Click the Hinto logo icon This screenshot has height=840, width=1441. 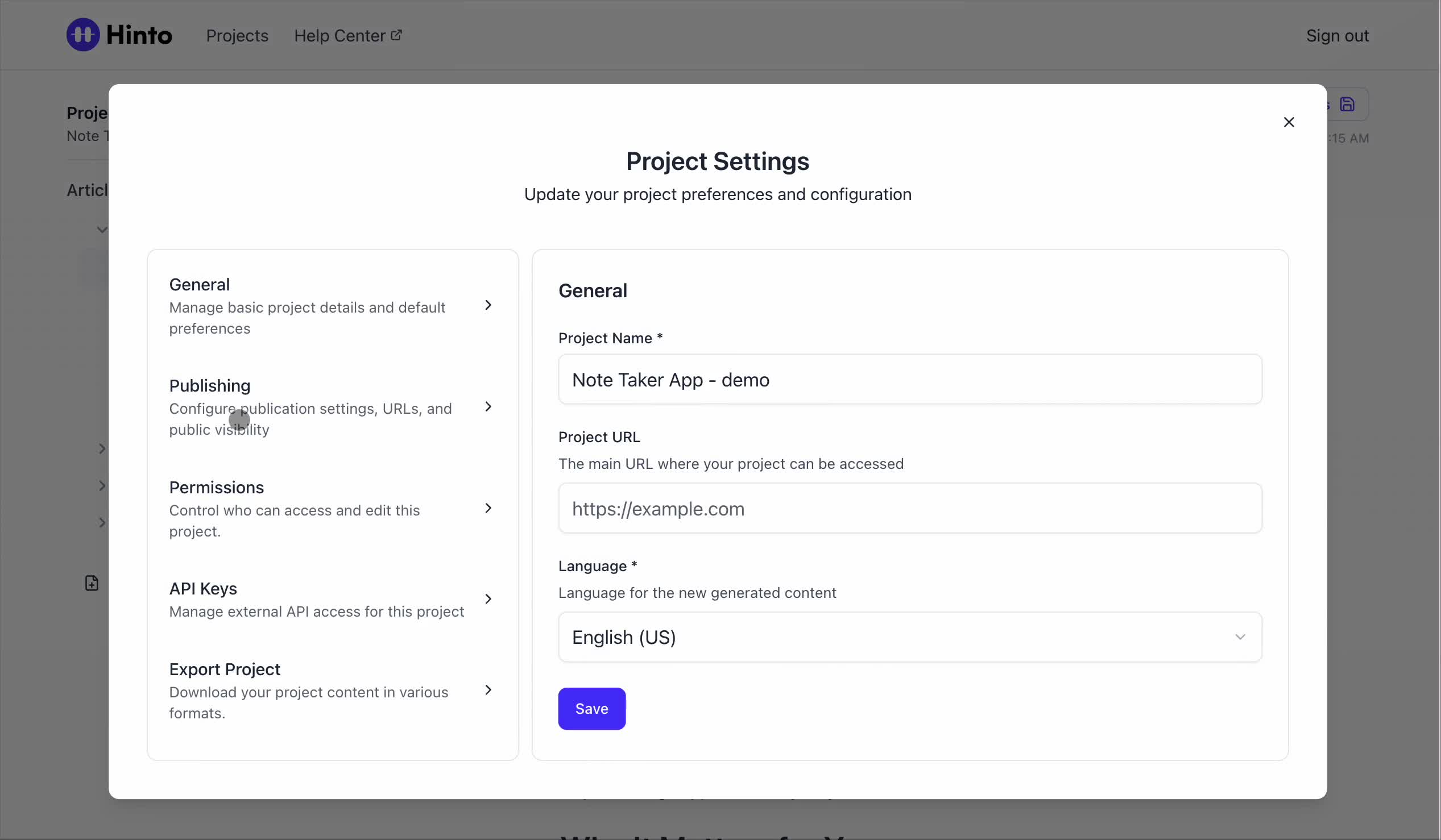pyautogui.click(x=83, y=35)
